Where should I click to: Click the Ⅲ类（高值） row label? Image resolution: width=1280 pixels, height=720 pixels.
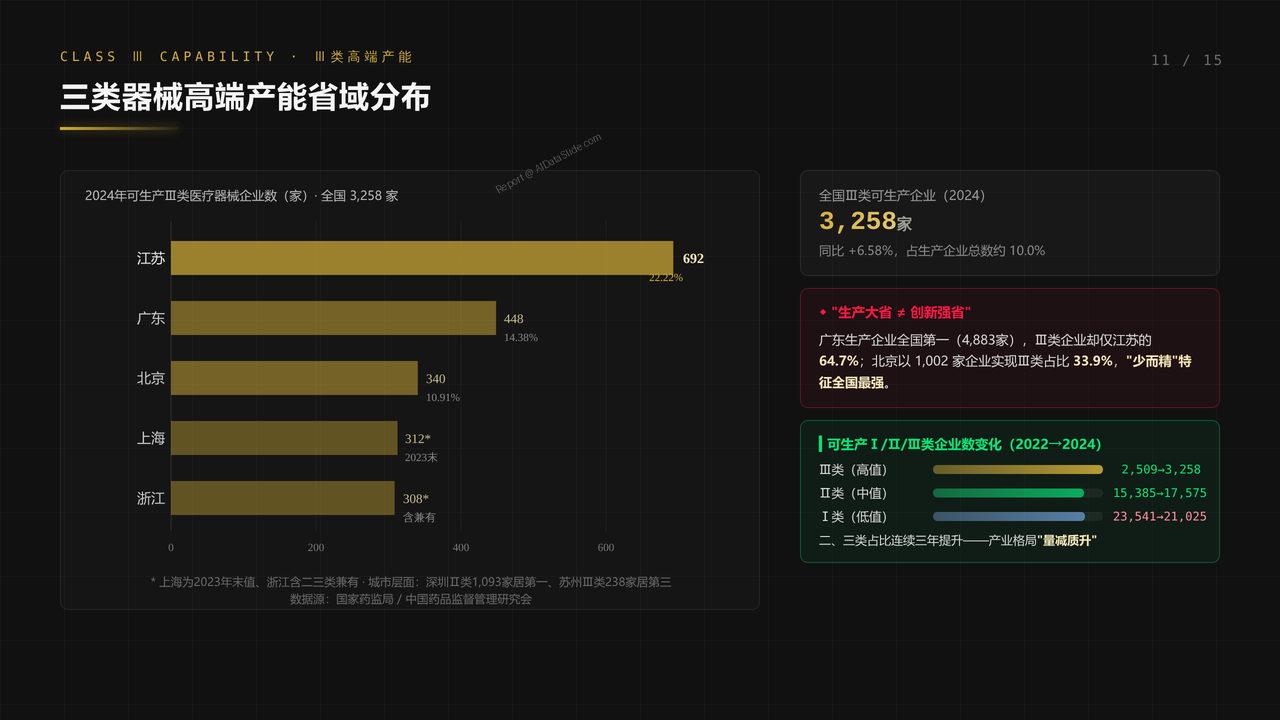pyautogui.click(x=853, y=469)
